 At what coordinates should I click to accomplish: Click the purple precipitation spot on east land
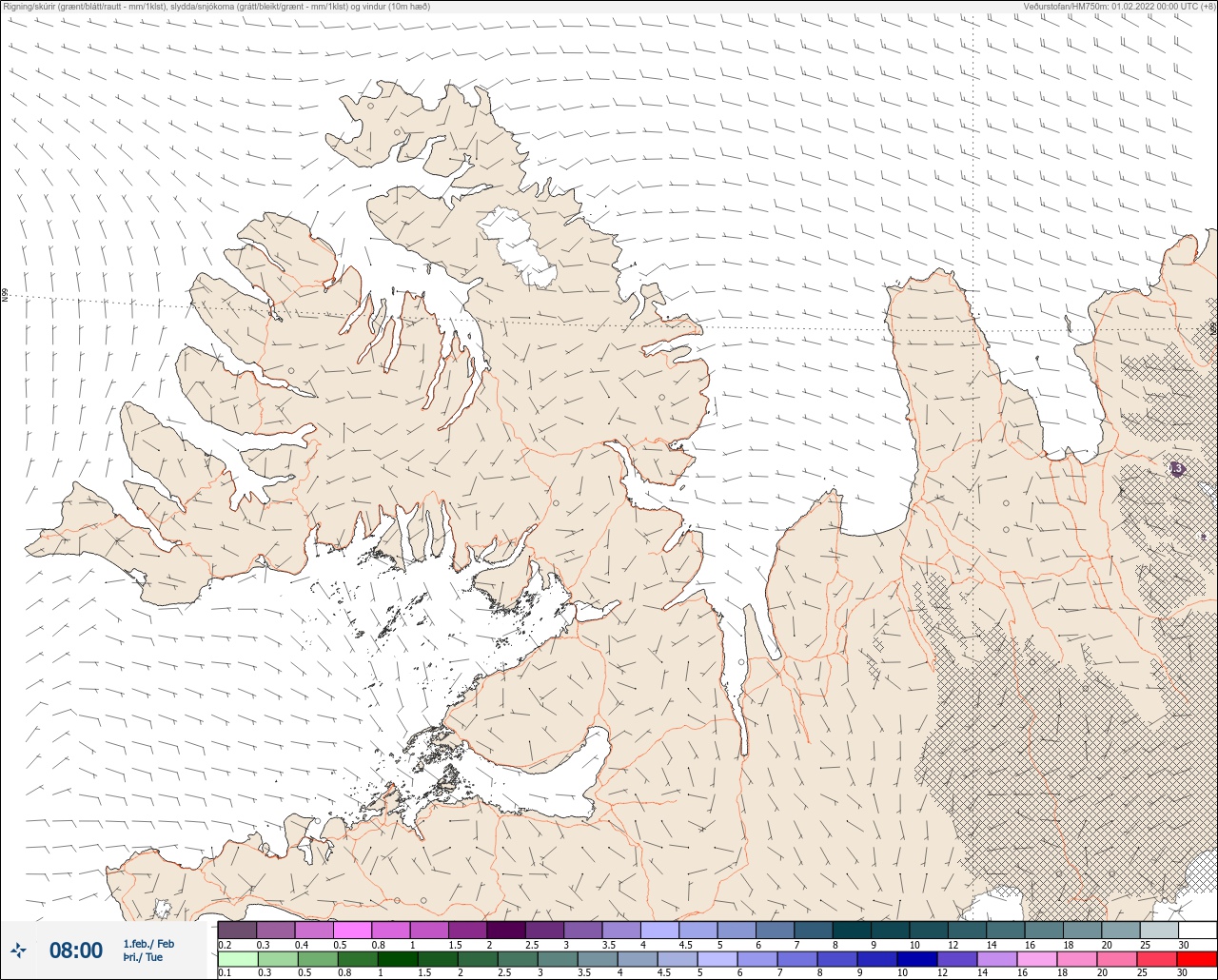(1178, 468)
